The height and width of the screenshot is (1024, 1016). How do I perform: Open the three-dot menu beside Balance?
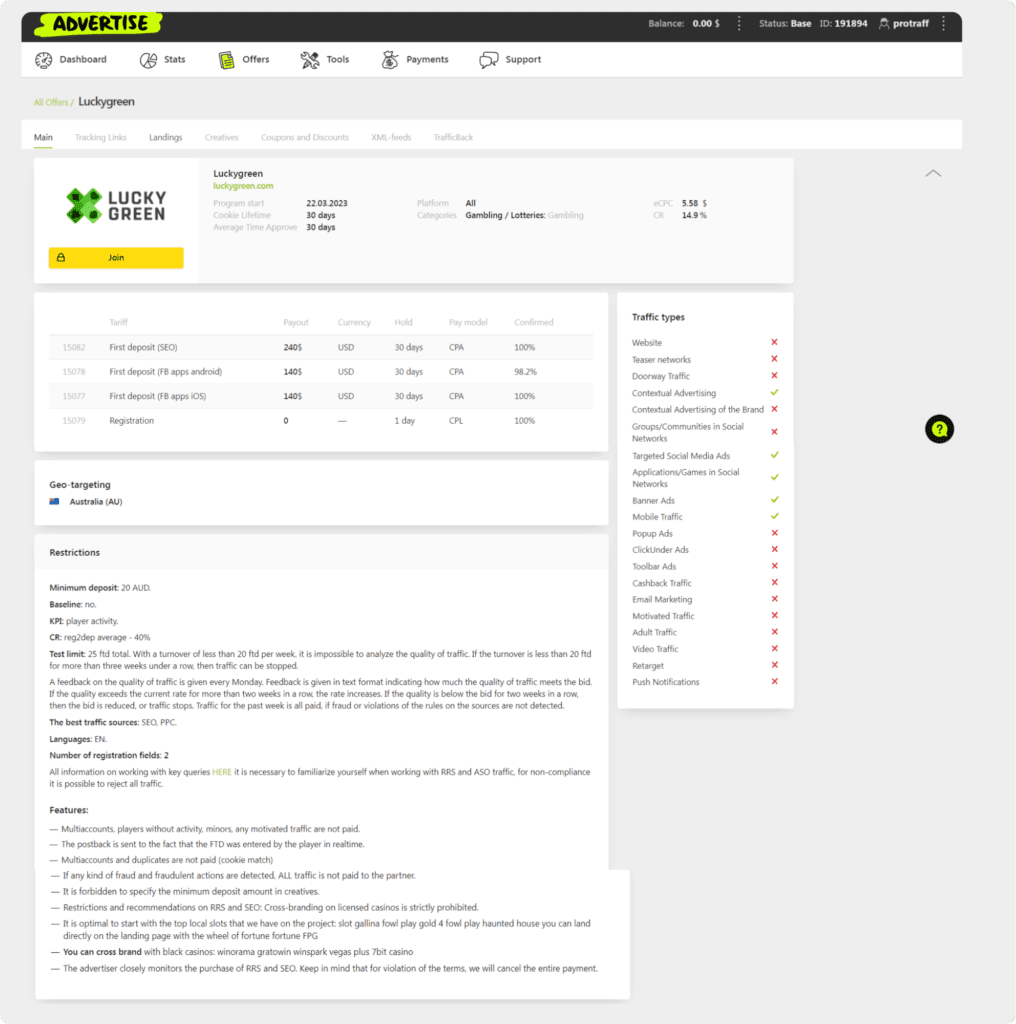tap(739, 23)
